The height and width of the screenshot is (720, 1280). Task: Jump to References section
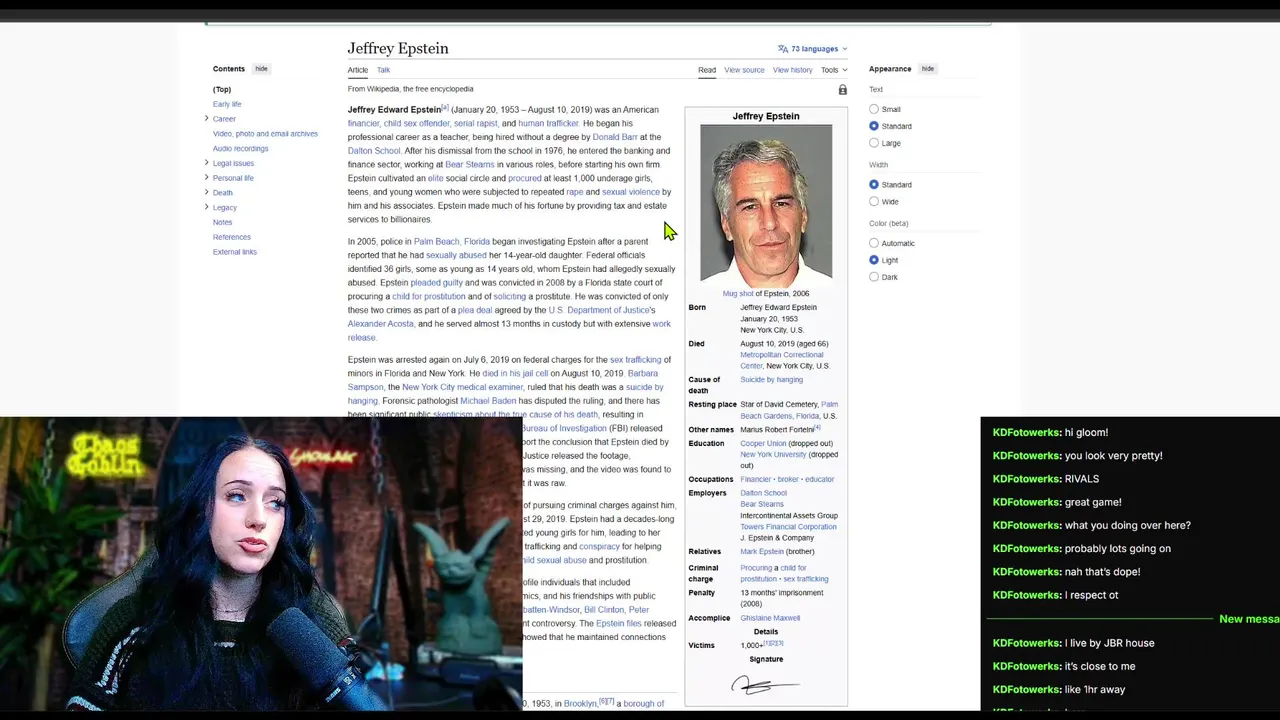coord(232,237)
